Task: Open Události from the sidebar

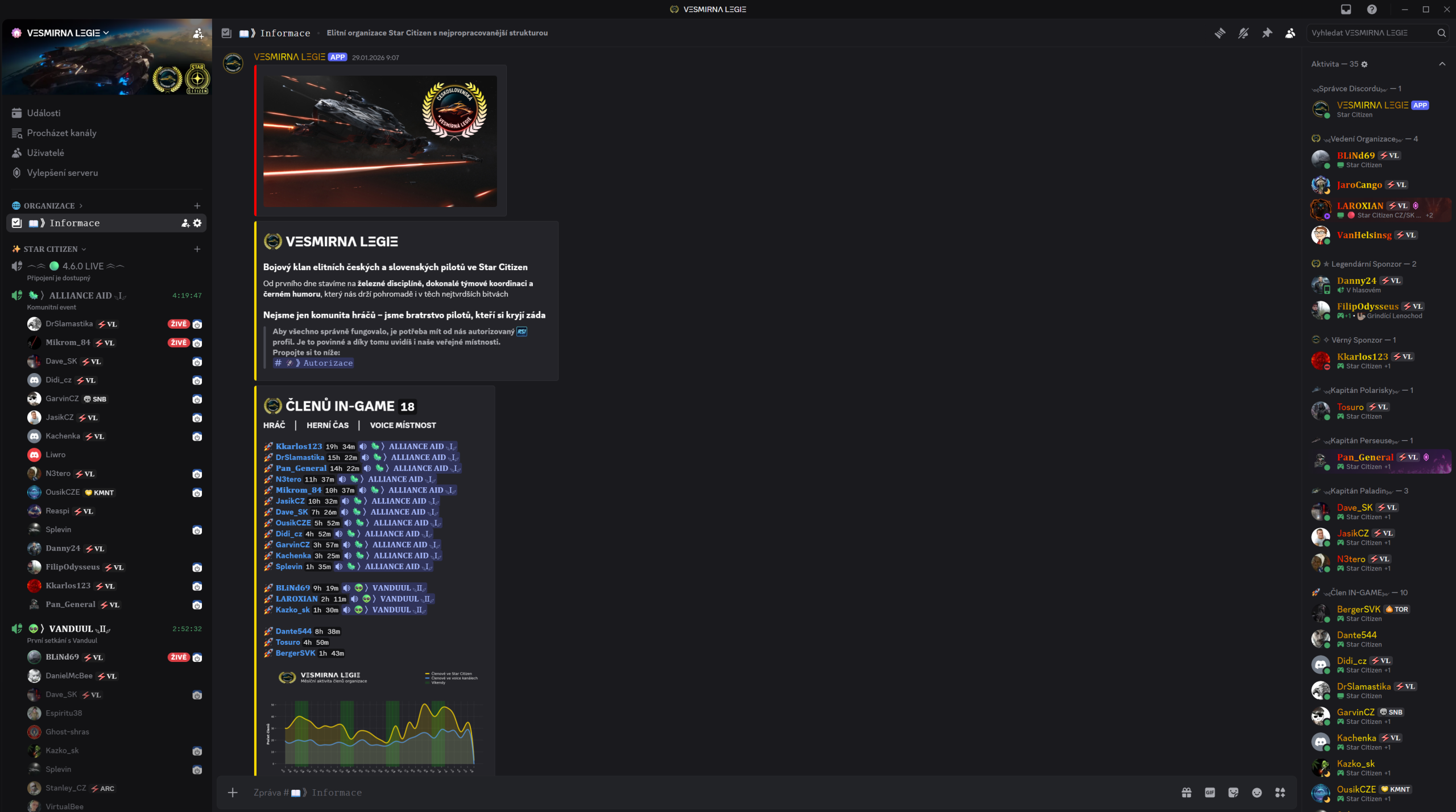Action: [x=44, y=113]
